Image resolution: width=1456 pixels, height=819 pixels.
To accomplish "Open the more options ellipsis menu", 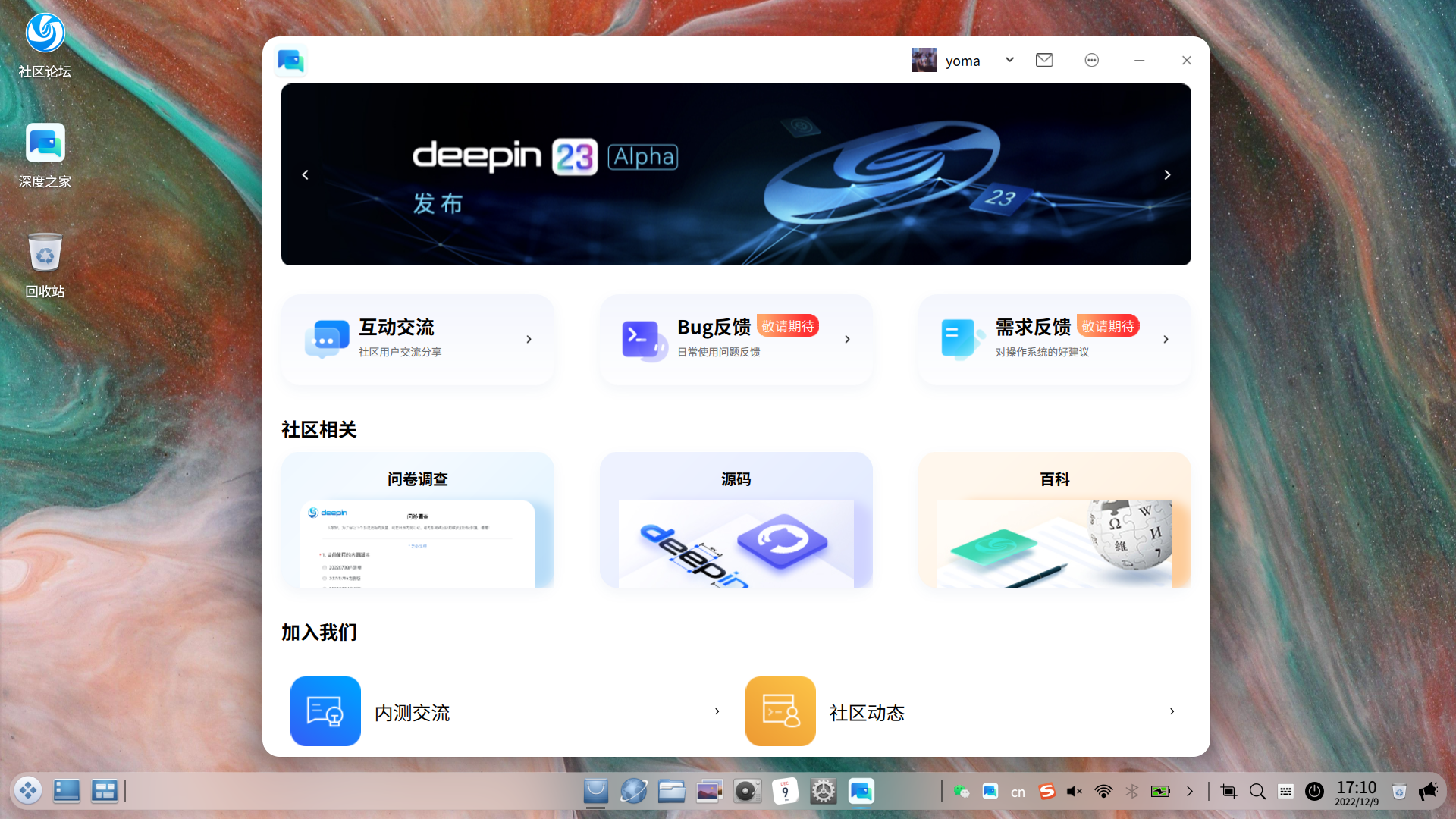I will pos(1091,60).
